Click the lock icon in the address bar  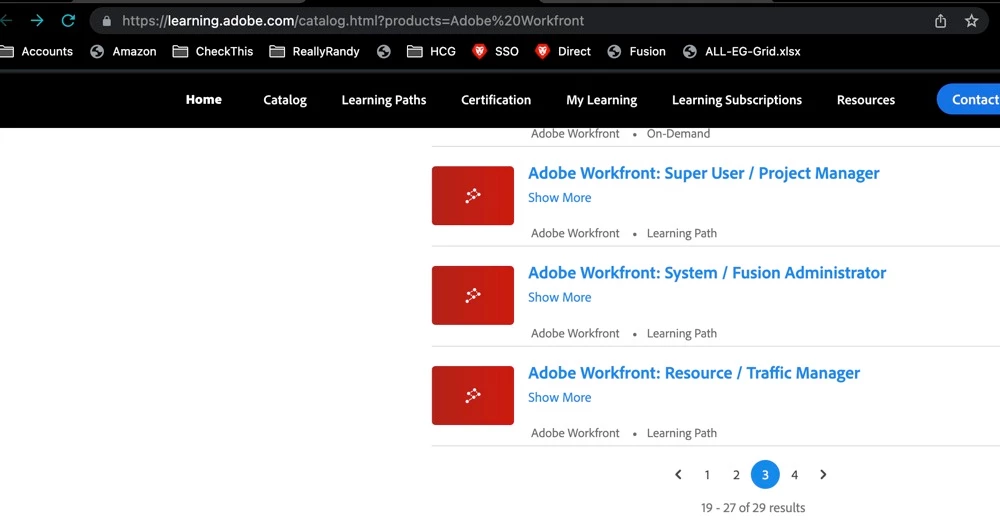click(107, 21)
